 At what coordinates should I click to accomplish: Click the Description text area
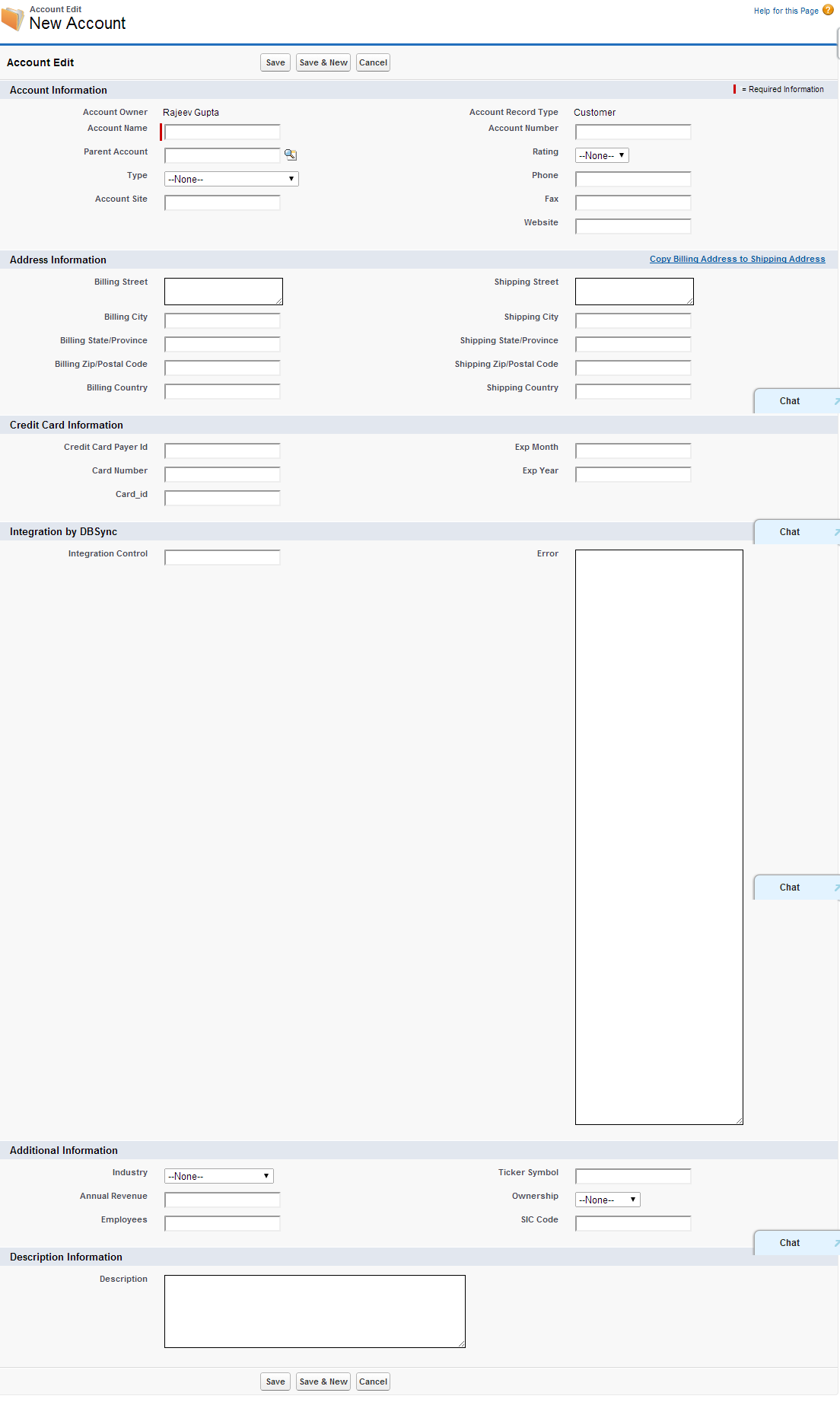pyautogui.click(x=314, y=1311)
